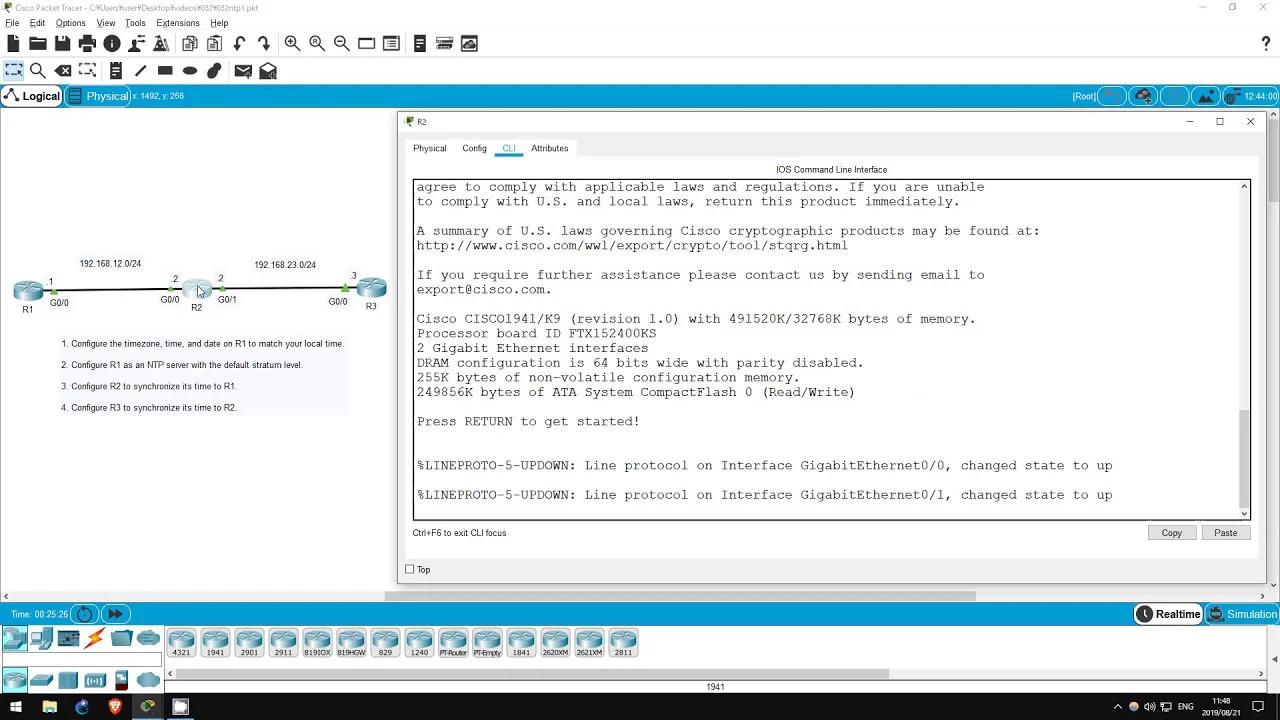Switch to Realtime mode
1280x720 pixels.
click(x=1168, y=613)
